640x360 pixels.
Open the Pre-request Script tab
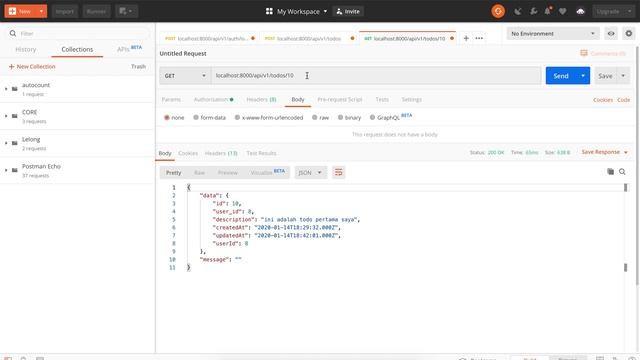pos(340,99)
